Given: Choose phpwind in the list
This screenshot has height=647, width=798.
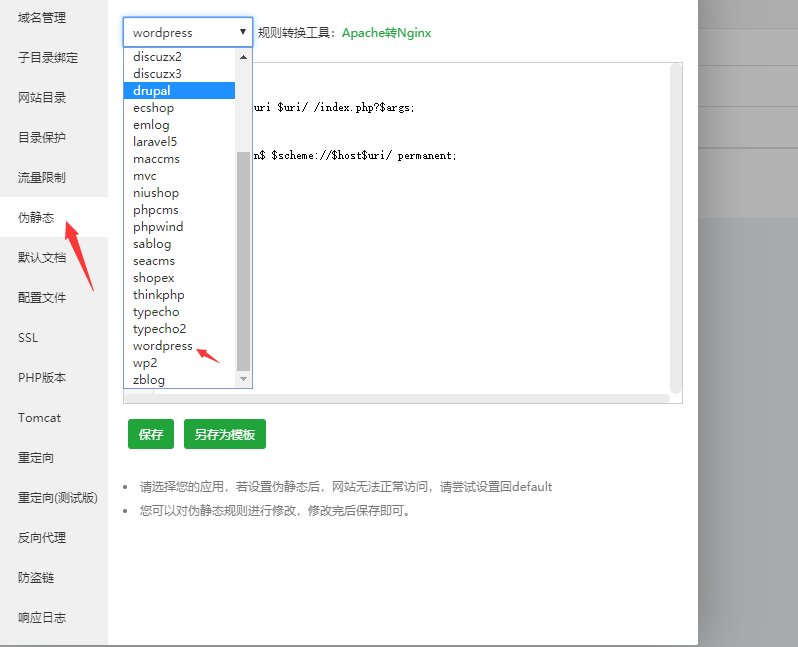Looking at the screenshot, I should click(x=180, y=227).
